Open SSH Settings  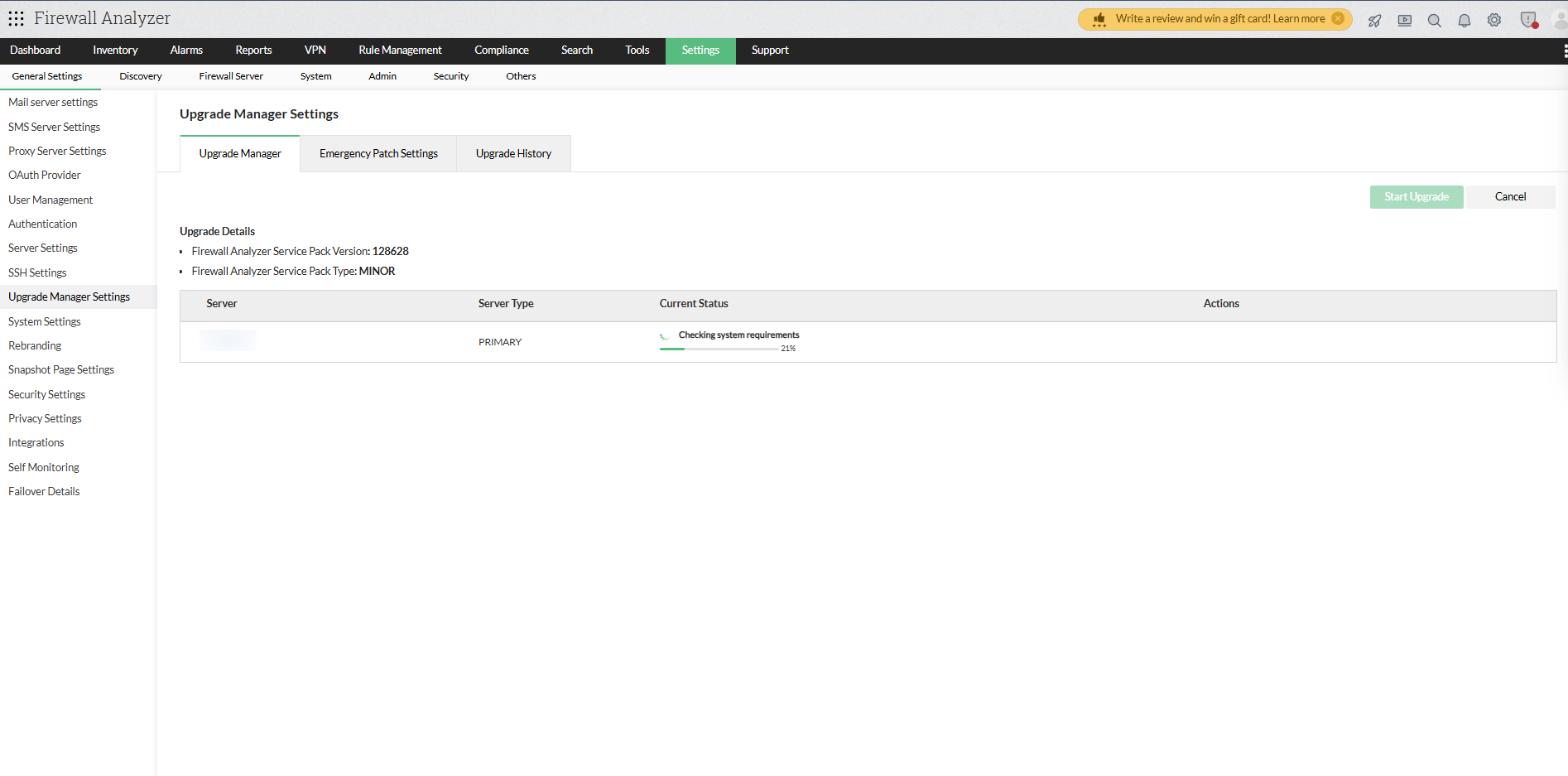point(37,273)
